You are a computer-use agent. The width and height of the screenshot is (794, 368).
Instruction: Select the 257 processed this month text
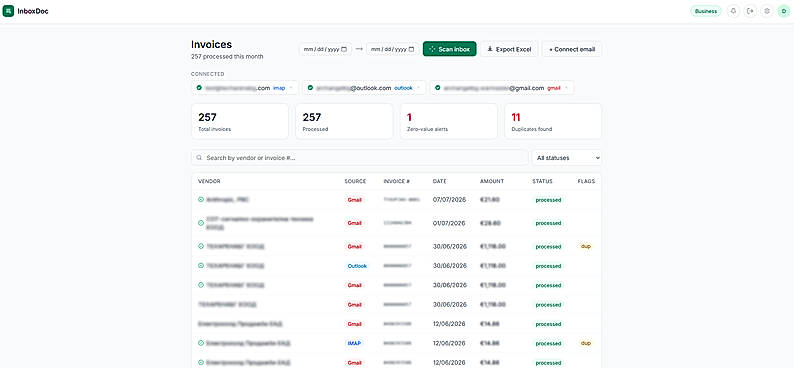227,57
